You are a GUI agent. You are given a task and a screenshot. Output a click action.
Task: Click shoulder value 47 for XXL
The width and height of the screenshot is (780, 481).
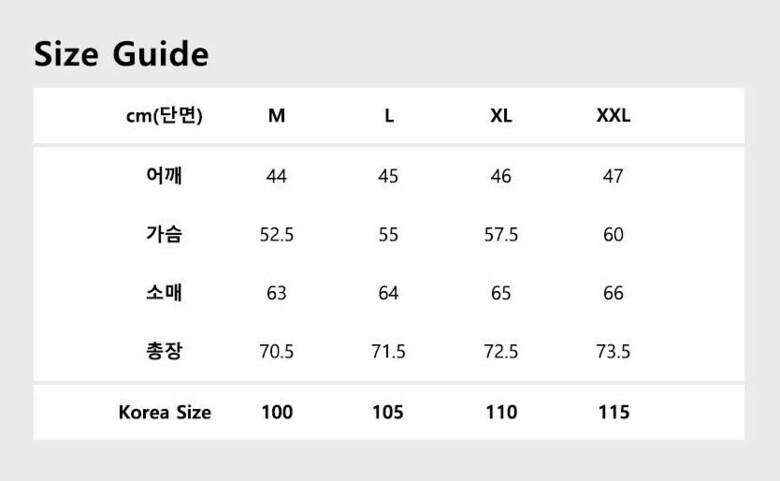[x=613, y=177]
